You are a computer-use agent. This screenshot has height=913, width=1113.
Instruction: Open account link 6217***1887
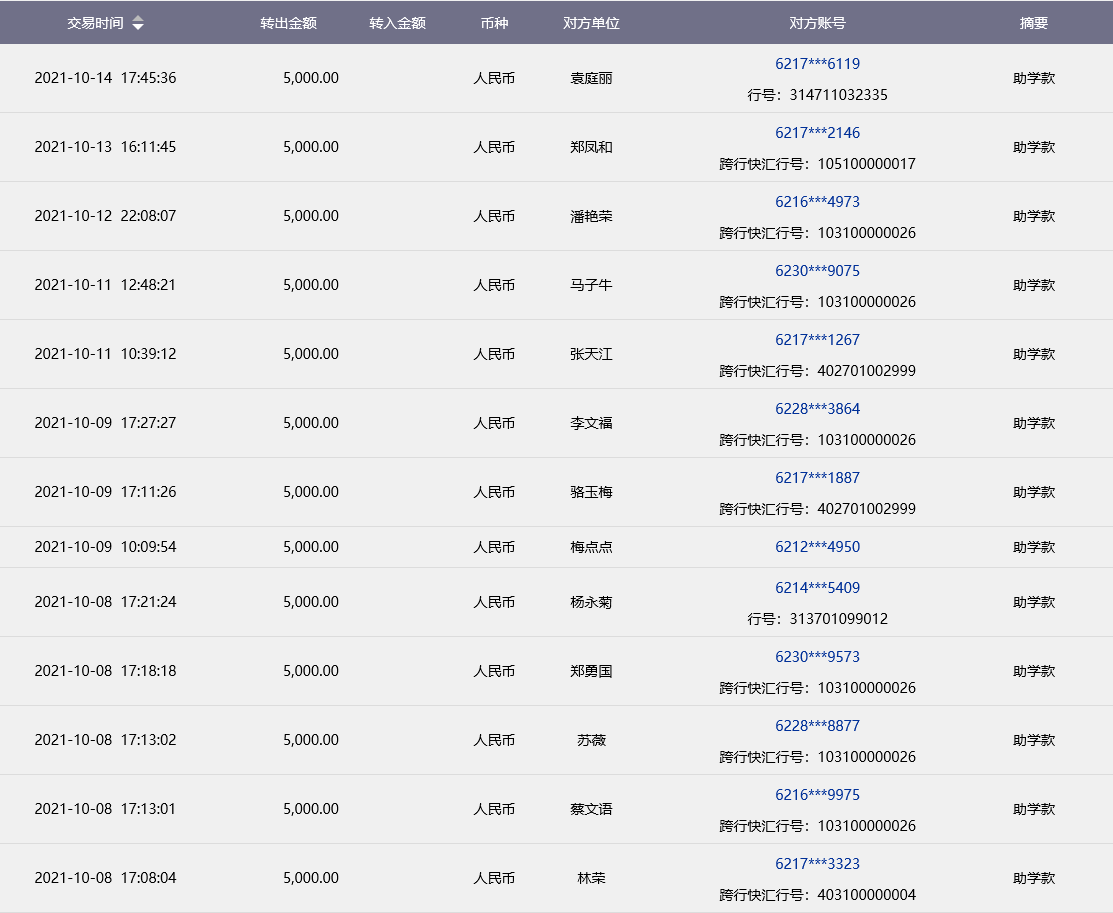point(817,478)
